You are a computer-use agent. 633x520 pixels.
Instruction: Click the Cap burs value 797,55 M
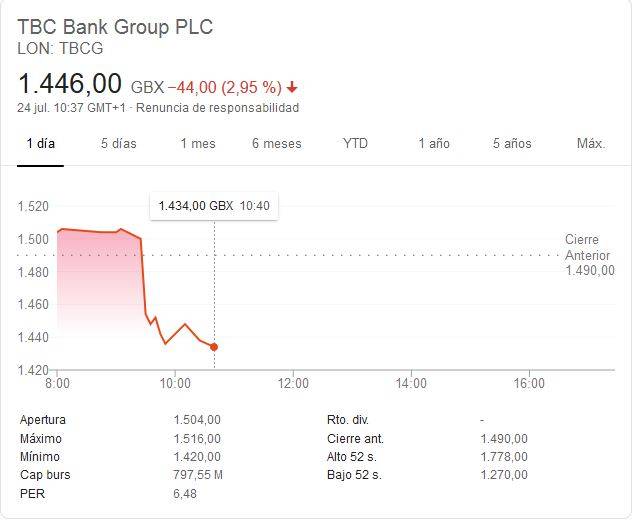pos(198,475)
